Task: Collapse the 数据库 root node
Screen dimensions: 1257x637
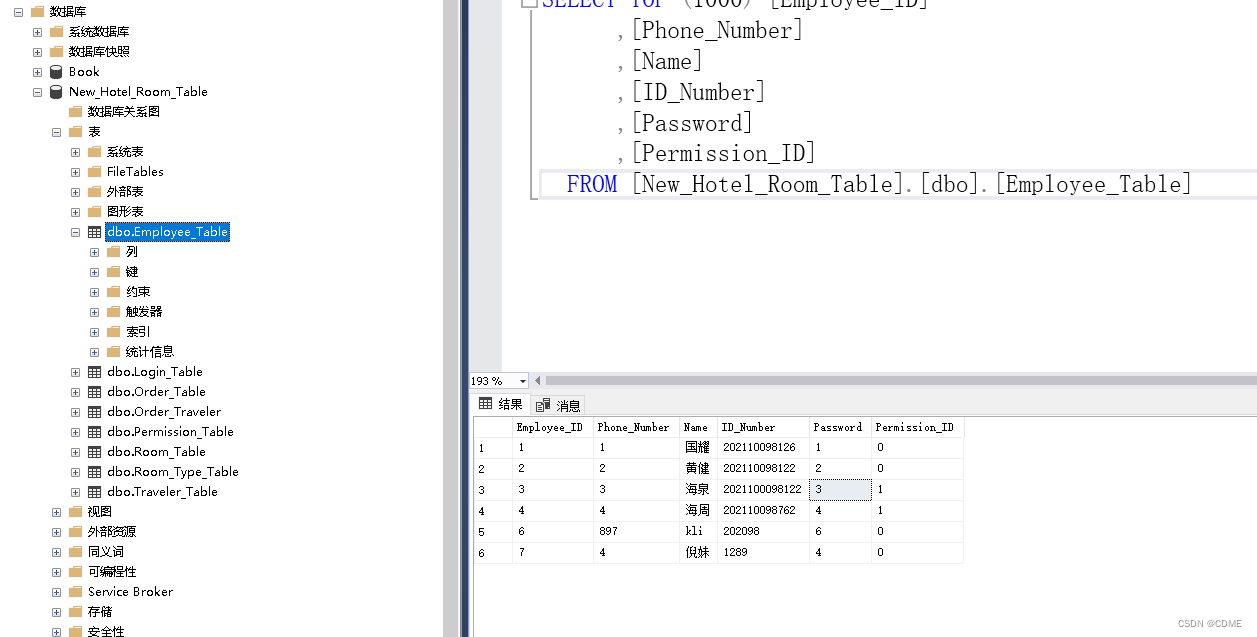Action: [x=18, y=12]
